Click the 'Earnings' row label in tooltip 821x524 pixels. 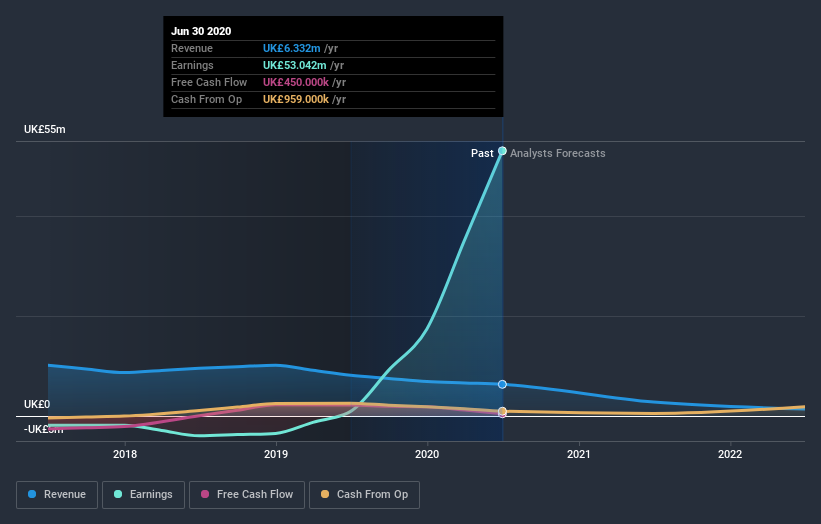192,65
